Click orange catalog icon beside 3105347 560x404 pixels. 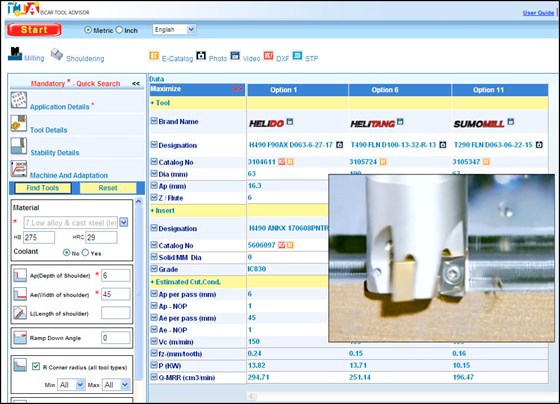pos(486,162)
